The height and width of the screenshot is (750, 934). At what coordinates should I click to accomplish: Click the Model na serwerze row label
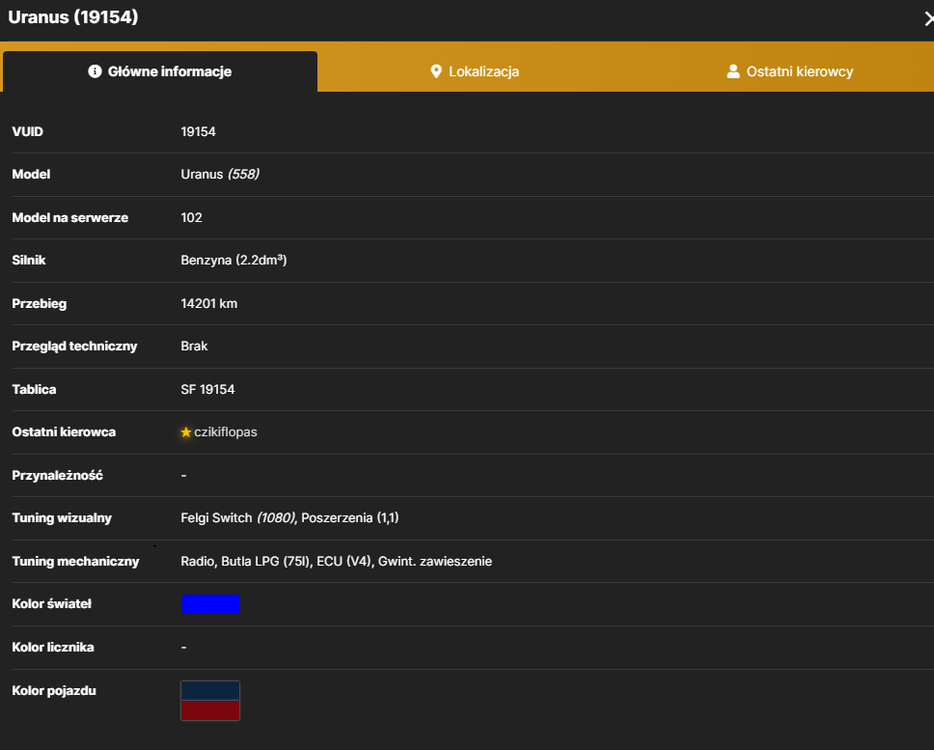point(70,217)
